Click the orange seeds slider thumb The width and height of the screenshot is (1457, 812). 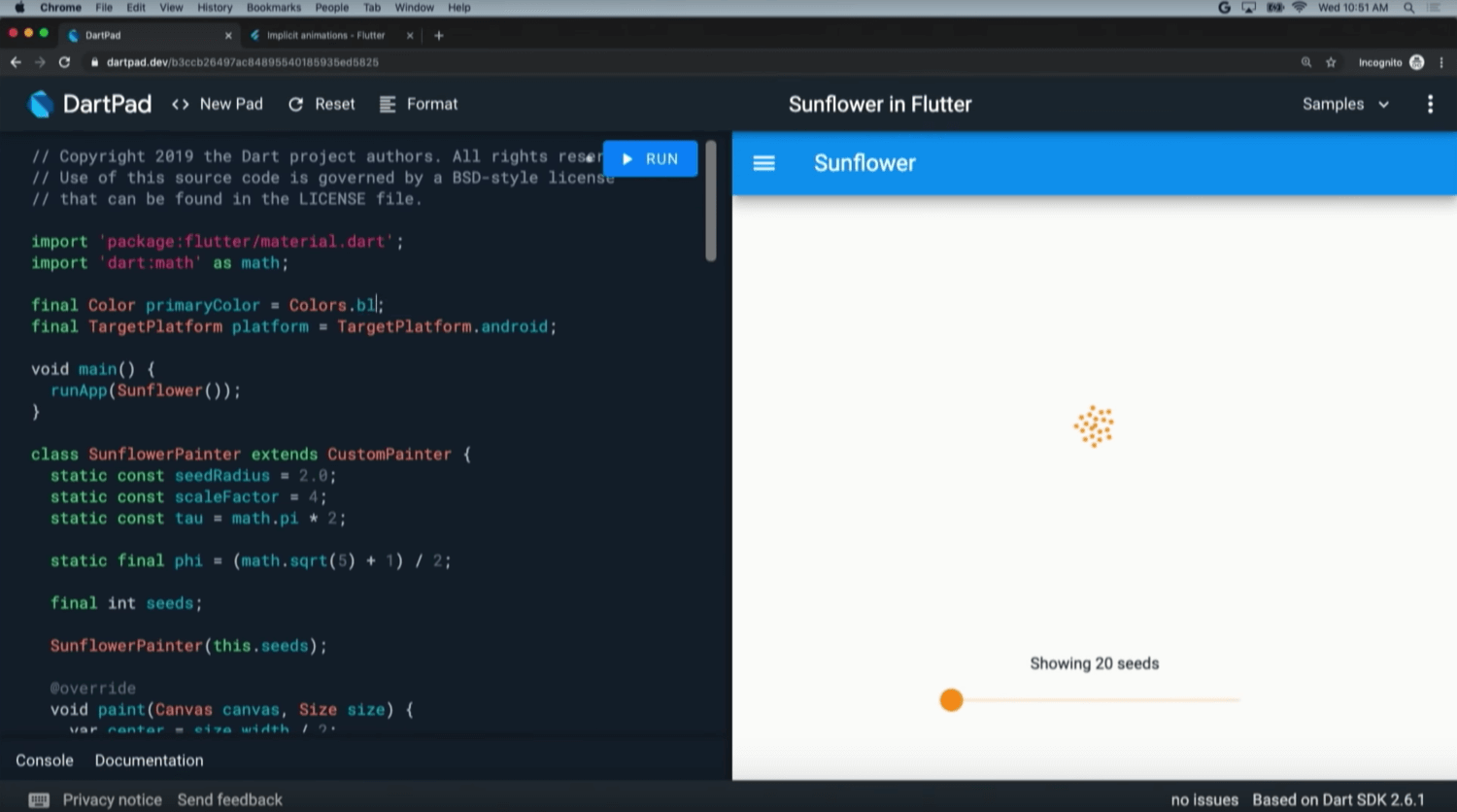(951, 700)
